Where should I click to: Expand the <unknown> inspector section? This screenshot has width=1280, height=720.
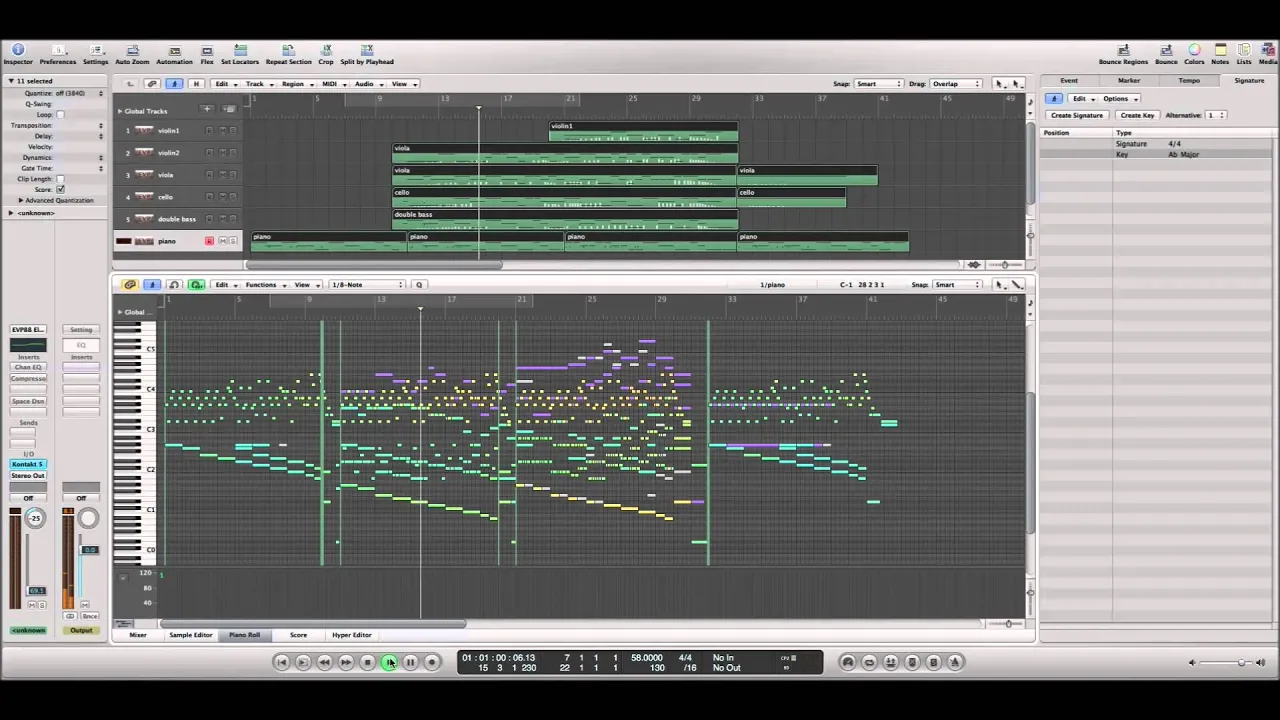(11, 213)
